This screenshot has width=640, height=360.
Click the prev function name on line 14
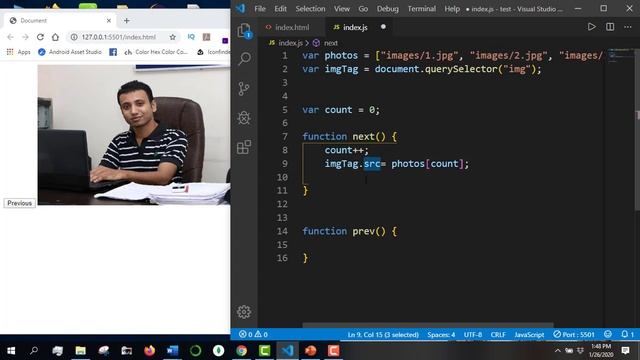point(363,231)
